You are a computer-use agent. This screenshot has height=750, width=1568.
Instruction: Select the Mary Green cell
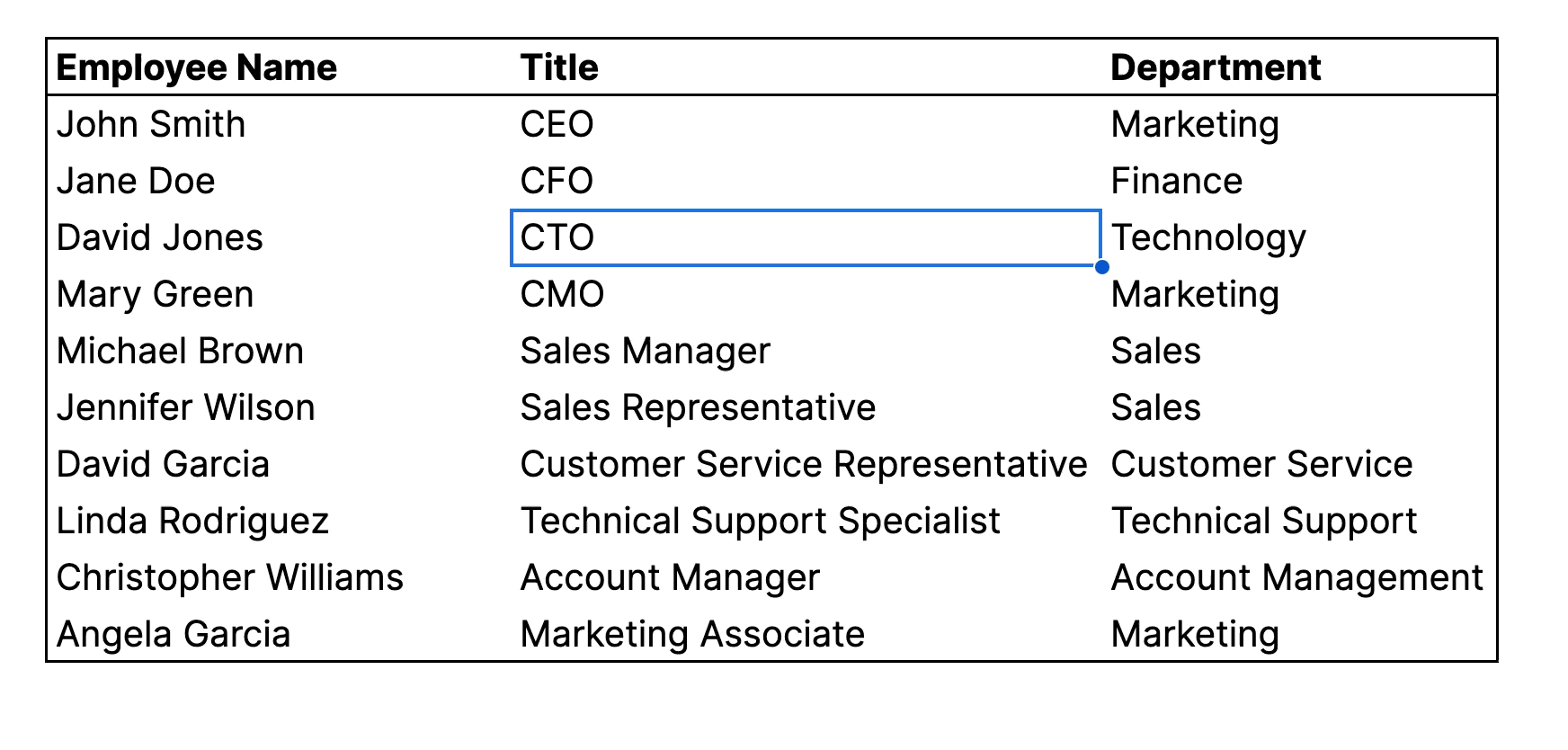[x=280, y=294]
